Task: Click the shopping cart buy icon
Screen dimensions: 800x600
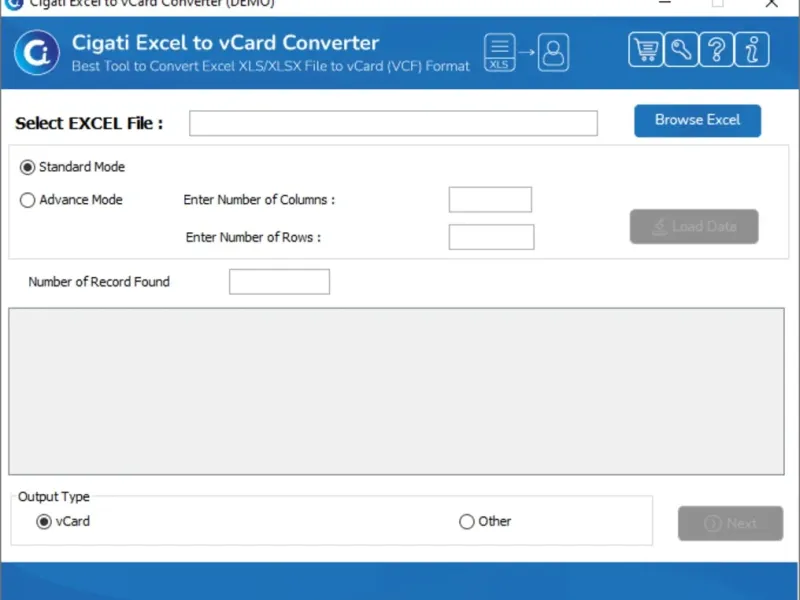Action: [646, 49]
